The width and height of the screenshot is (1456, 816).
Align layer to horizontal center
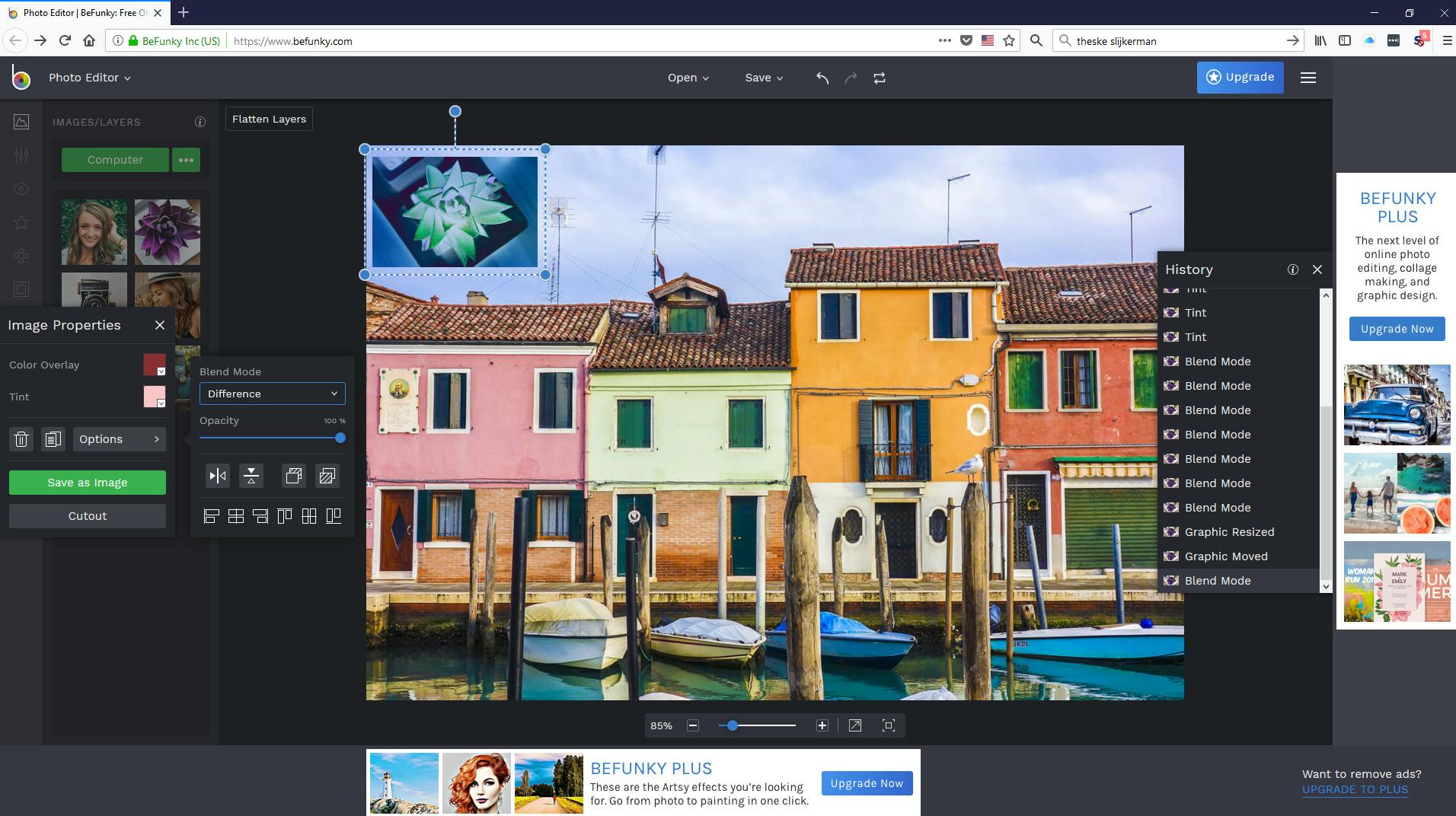[236, 516]
